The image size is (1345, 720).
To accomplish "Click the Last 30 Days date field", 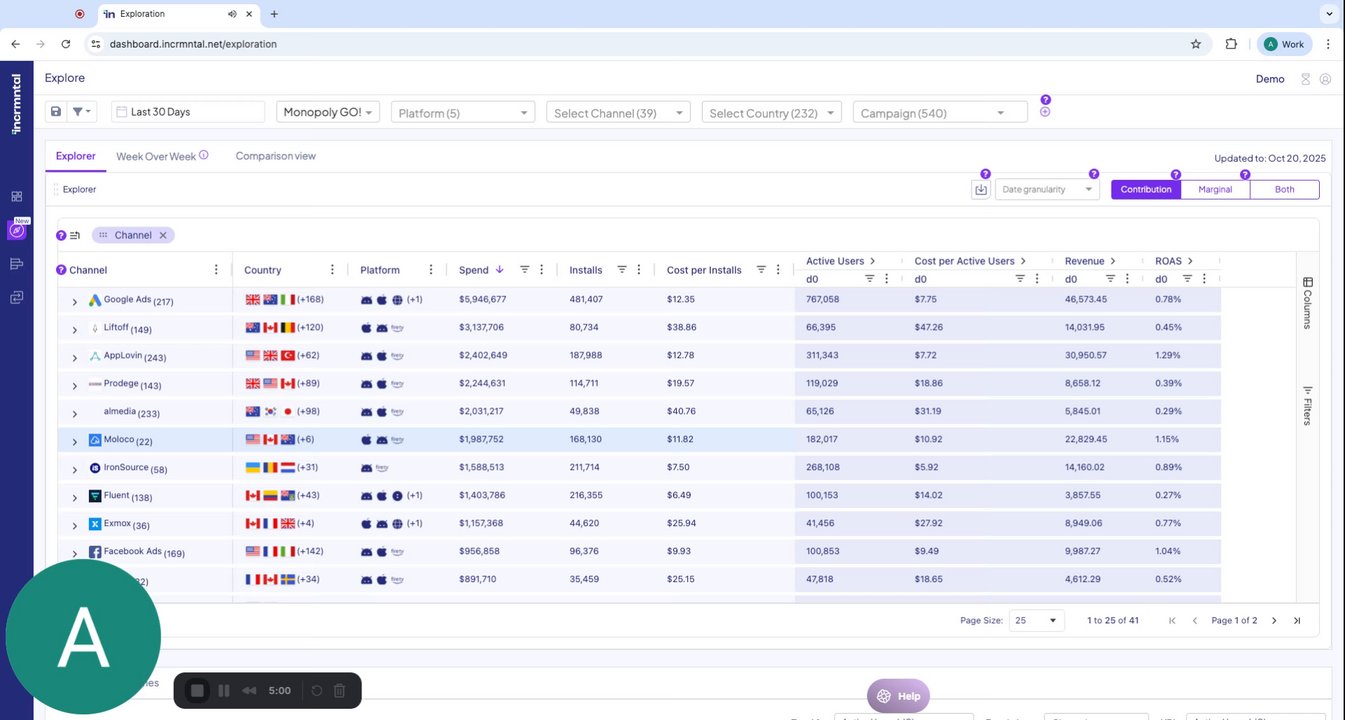I will [x=188, y=112].
